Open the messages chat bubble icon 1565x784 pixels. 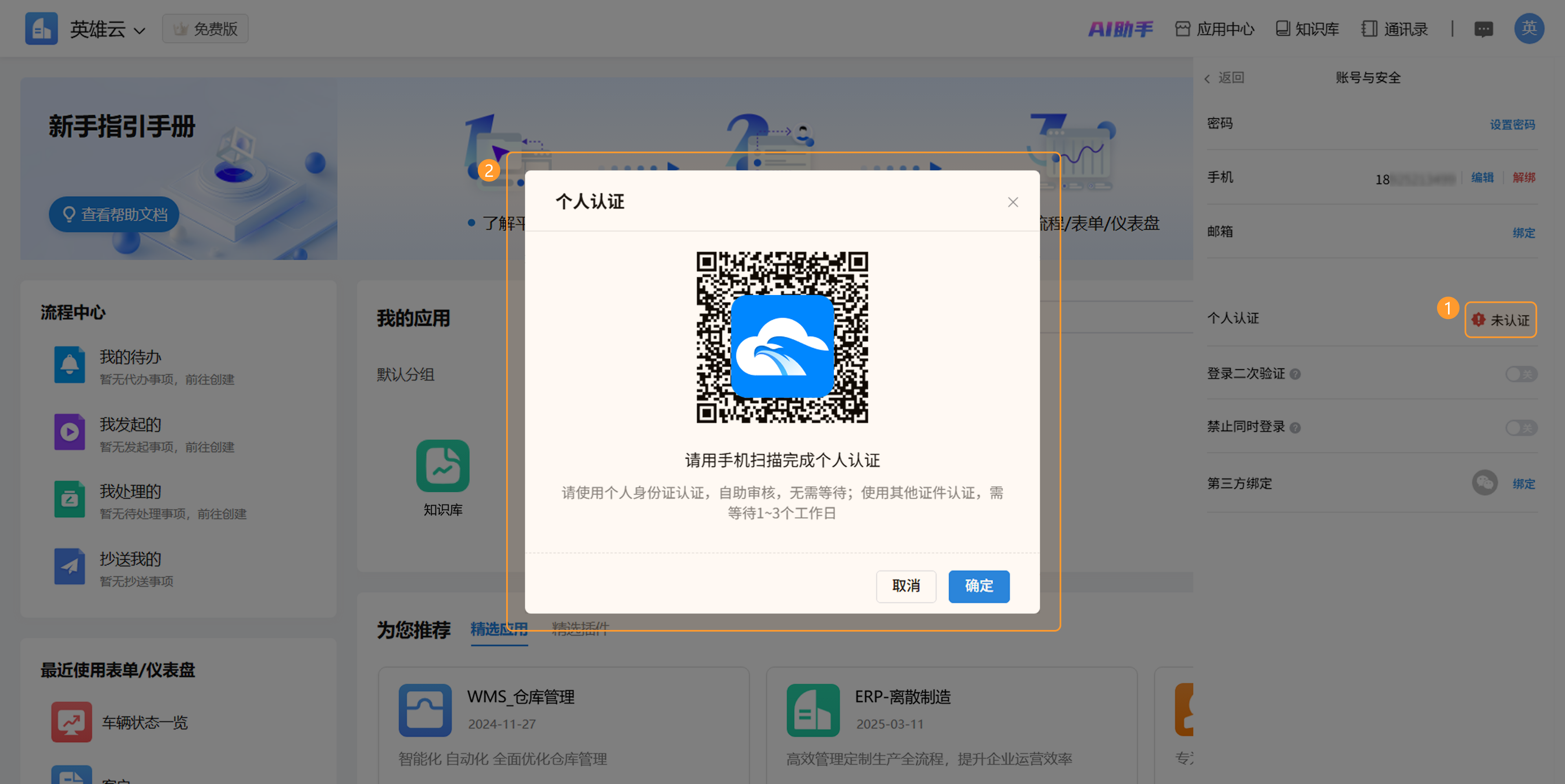pyautogui.click(x=1483, y=29)
